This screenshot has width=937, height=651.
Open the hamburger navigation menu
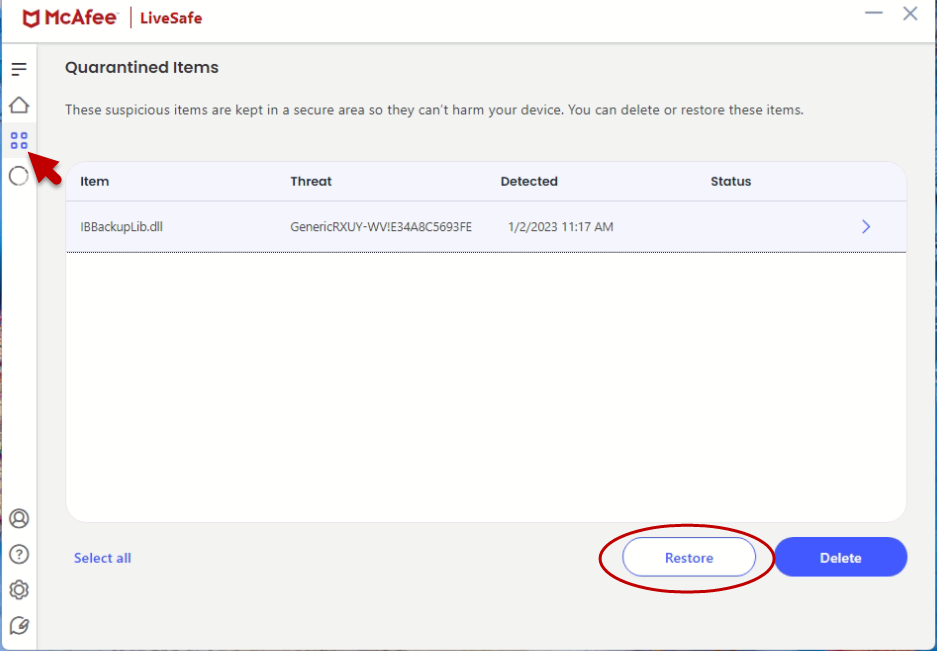[x=19, y=69]
